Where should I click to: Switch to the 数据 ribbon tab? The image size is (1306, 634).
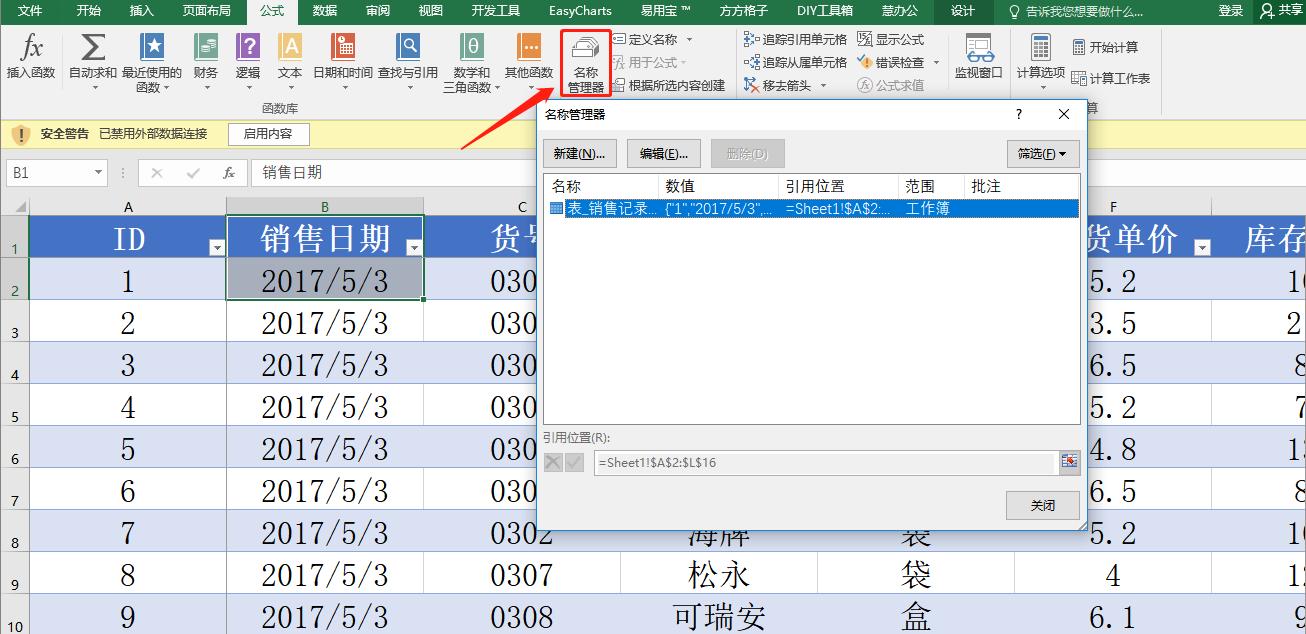[324, 12]
